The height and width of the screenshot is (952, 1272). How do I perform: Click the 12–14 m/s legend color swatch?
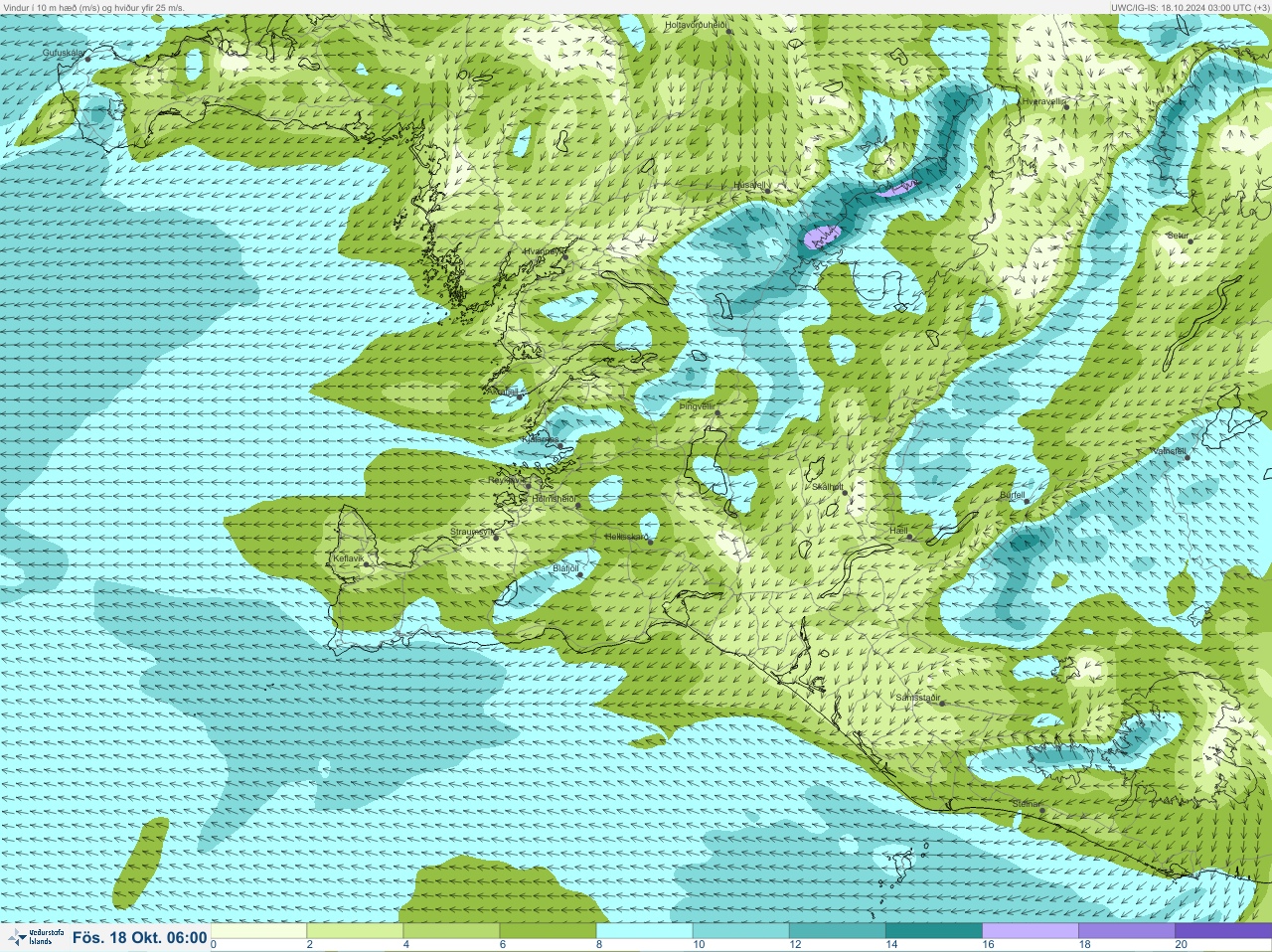click(x=837, y=931)
